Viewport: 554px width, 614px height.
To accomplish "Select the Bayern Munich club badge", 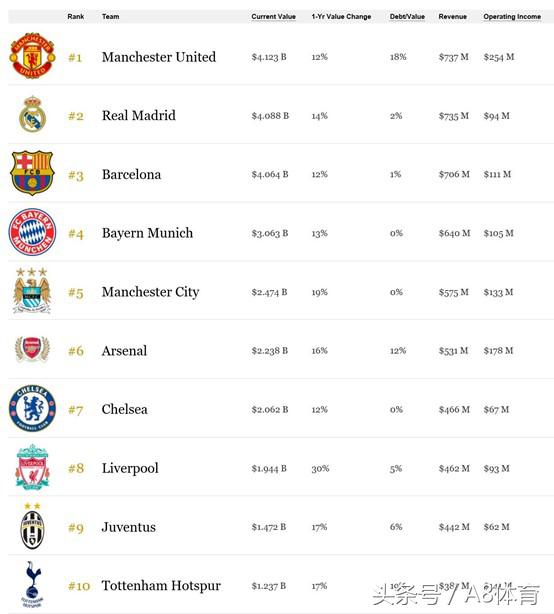I will (x=32, y=232).
